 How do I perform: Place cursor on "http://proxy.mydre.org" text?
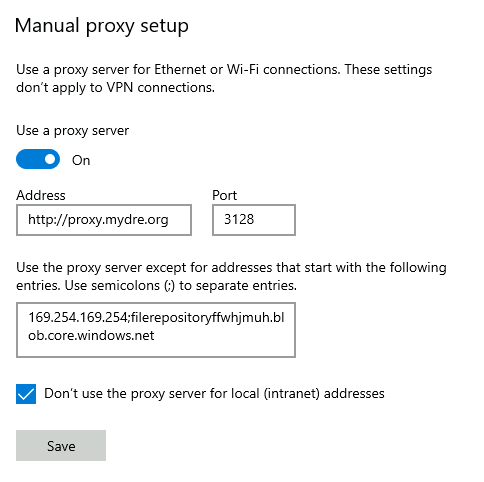pos(98,220)
